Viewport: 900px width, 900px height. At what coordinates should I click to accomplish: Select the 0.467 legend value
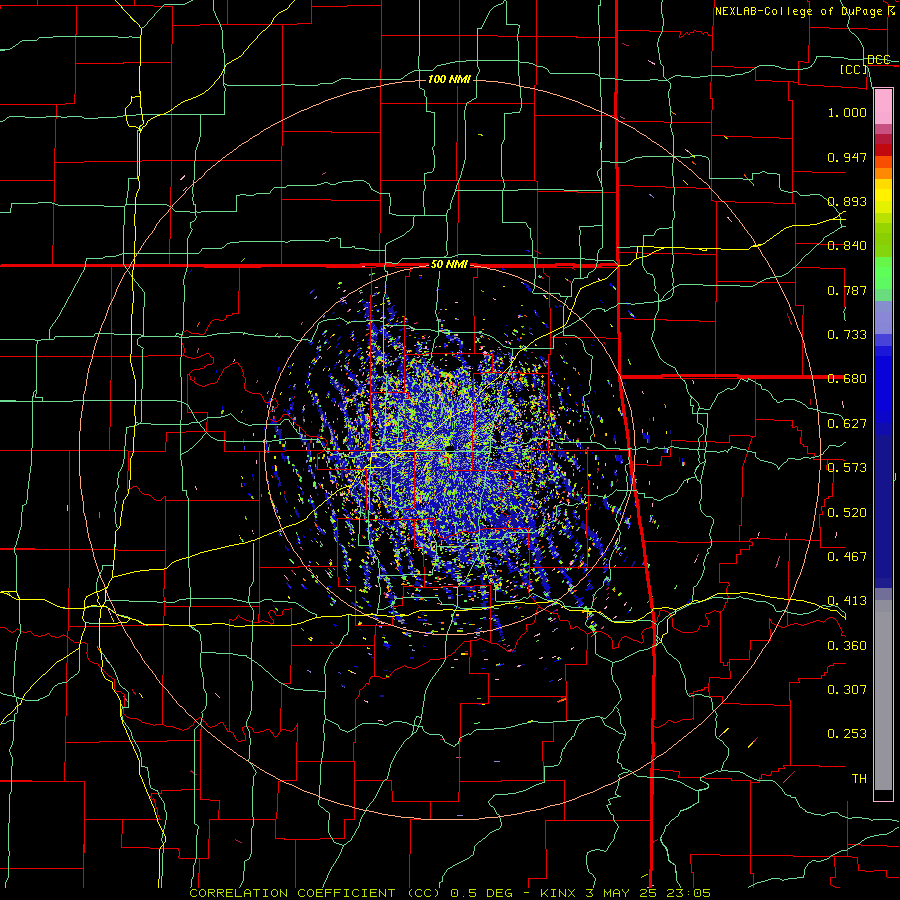(x=847, y=557)
